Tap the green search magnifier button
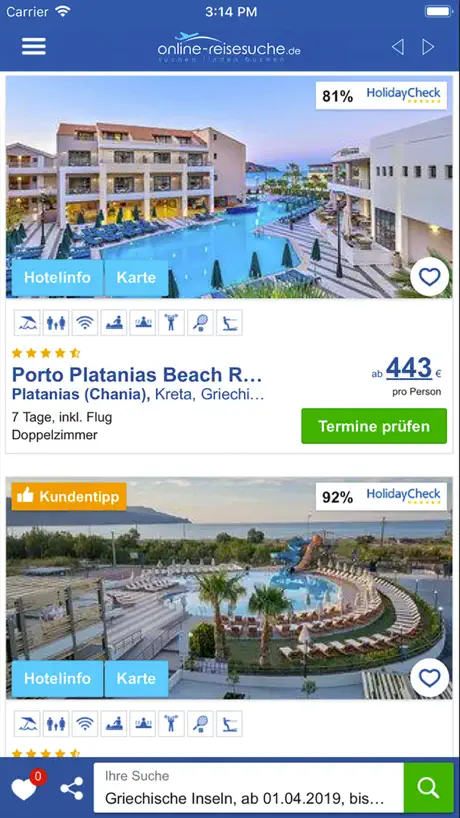Screen dimensions: 460x818 pyautogui.click(x=429, y=788)
